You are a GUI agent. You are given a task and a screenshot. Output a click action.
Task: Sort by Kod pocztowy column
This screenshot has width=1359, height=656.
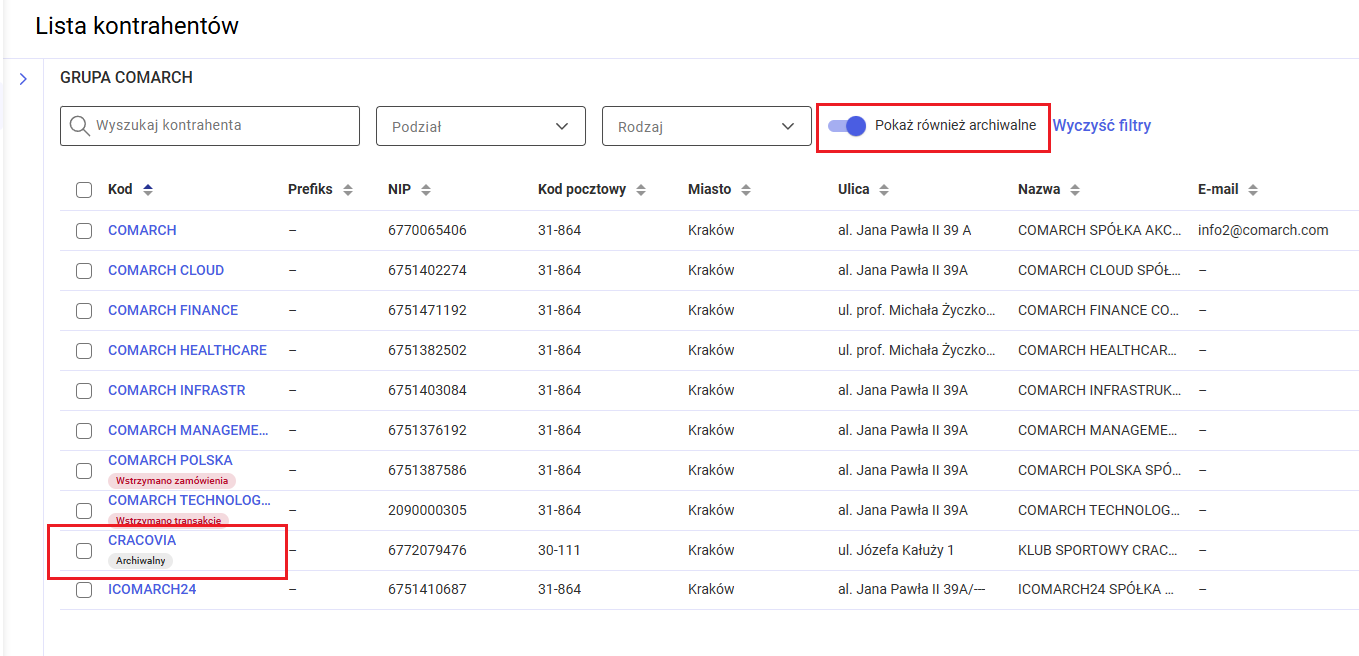click(x=641, y=190)
